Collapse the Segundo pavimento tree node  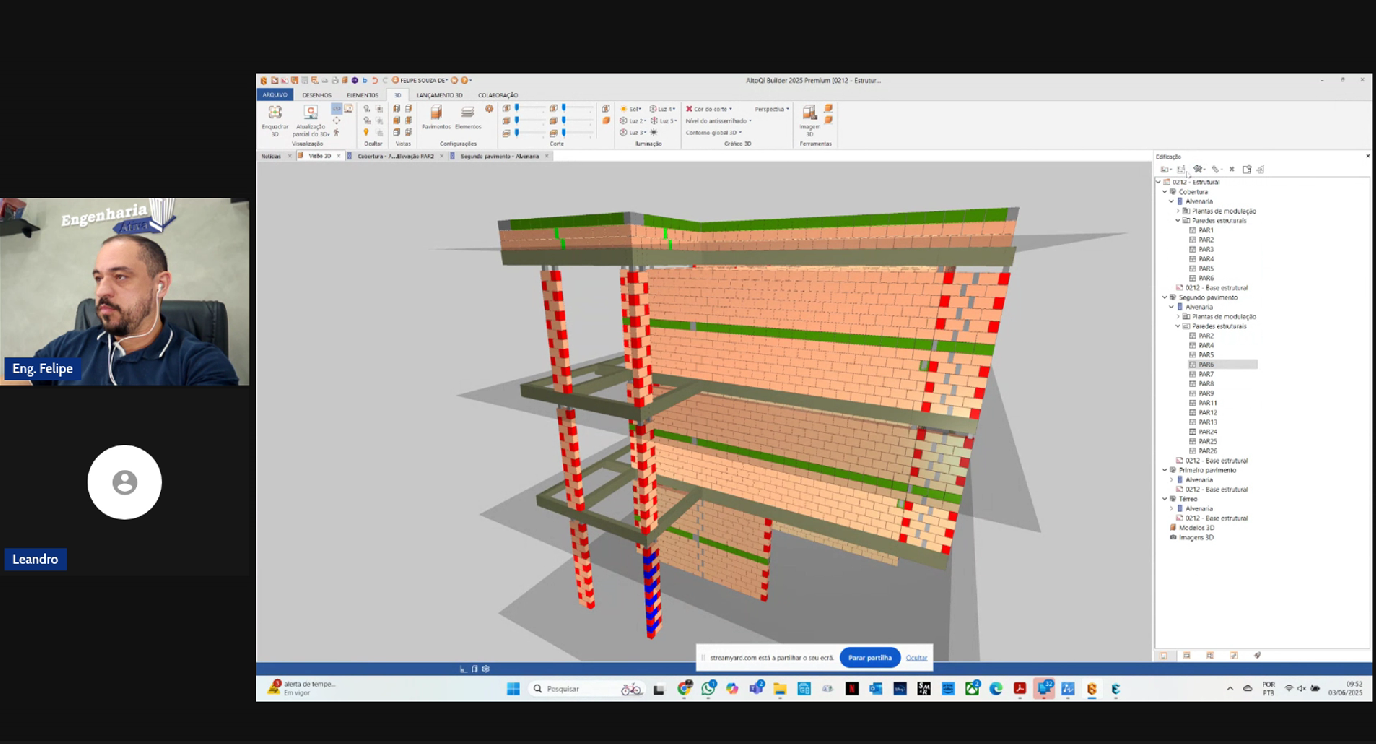pos(1164,297)
